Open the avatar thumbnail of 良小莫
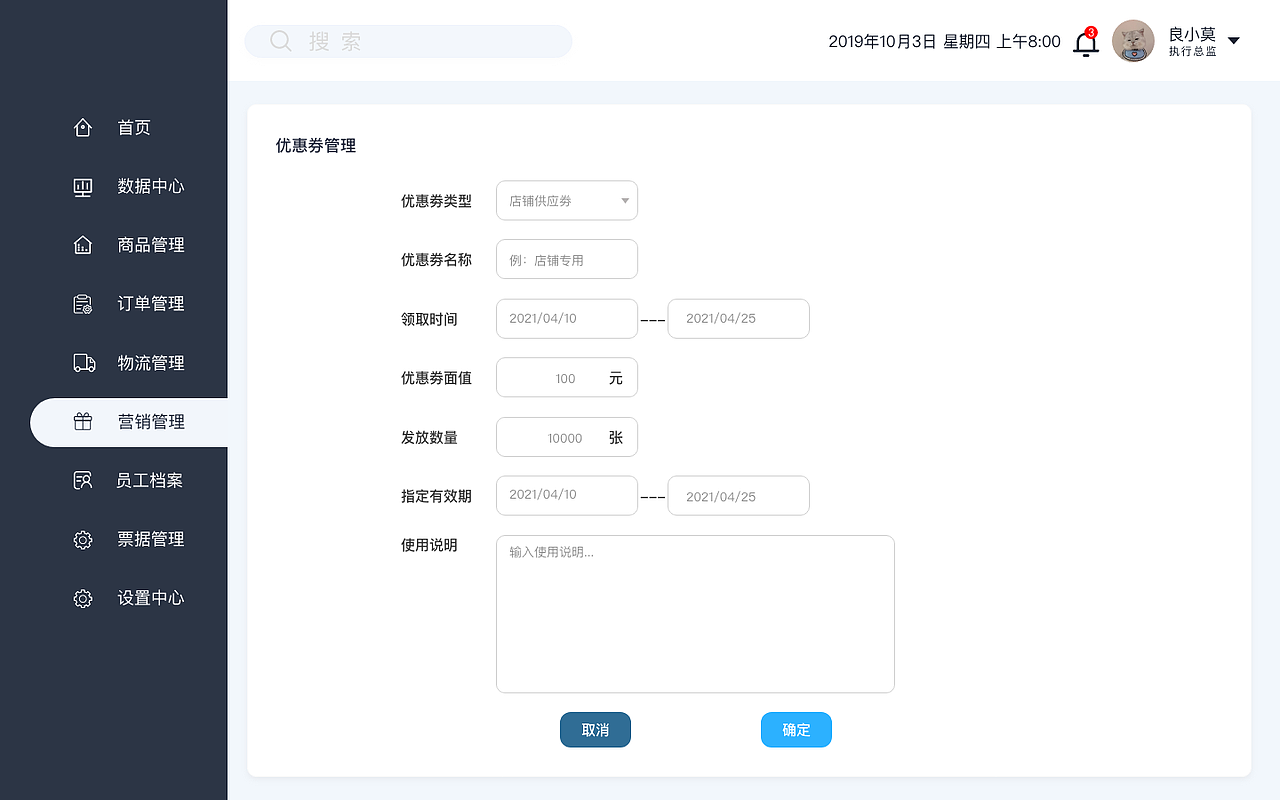1280x800 pixels. (x=1133, y=41)
